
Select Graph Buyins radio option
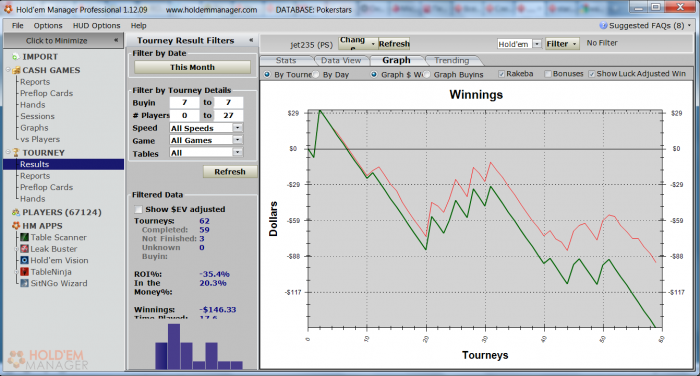point(426,74)
